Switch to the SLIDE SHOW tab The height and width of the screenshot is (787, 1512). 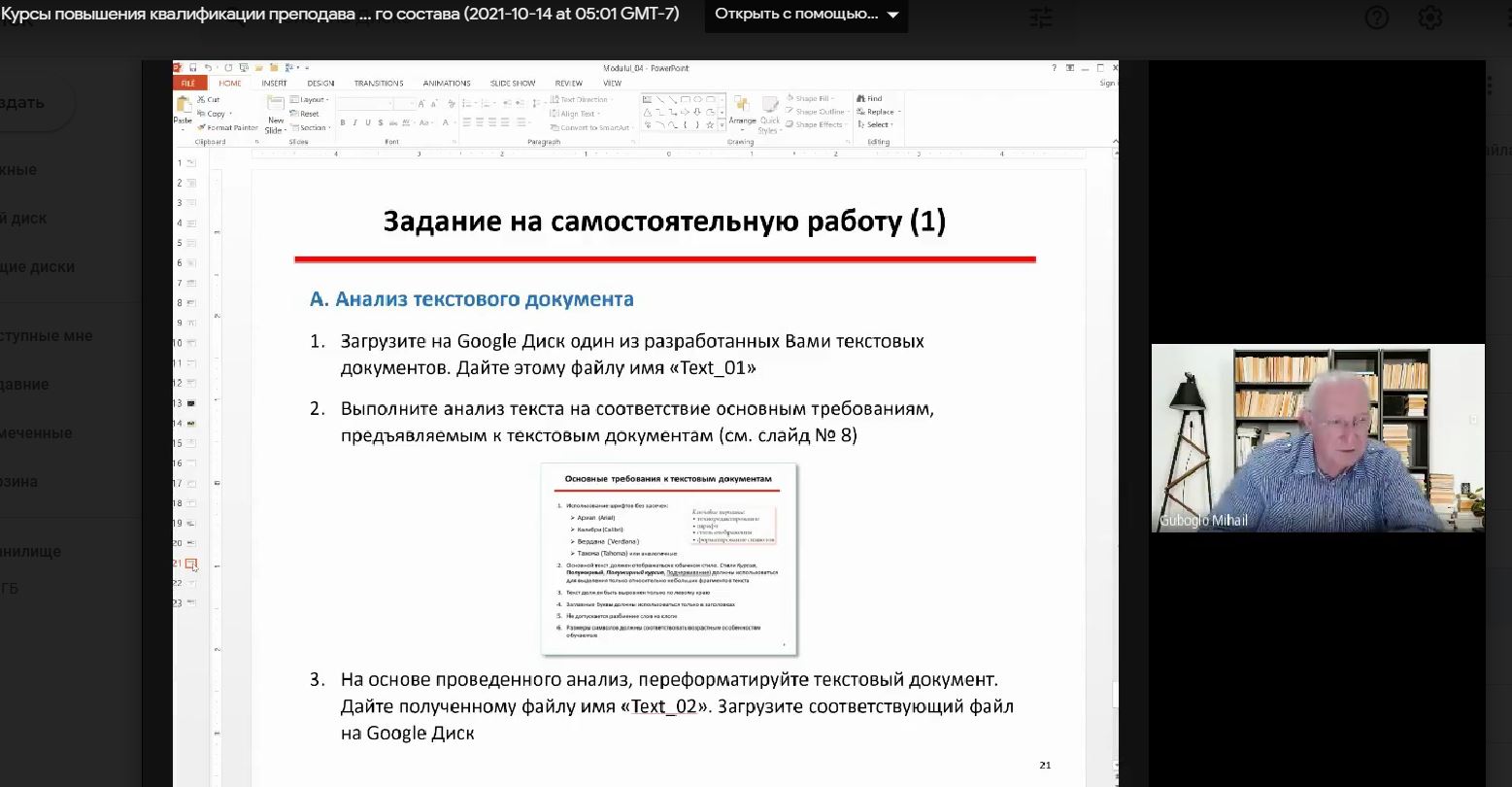513,83
